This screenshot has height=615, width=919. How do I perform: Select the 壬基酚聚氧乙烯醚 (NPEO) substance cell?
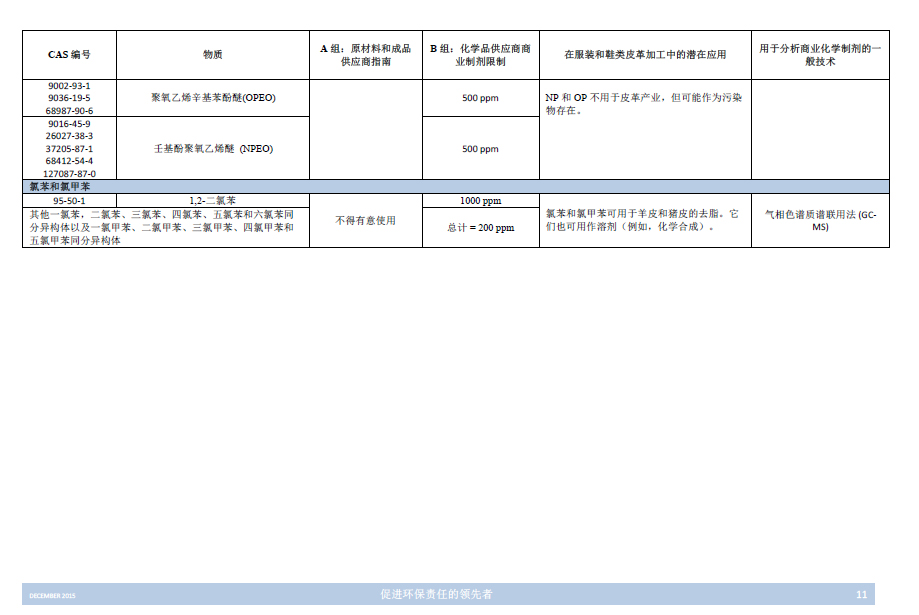coord(212,148)
